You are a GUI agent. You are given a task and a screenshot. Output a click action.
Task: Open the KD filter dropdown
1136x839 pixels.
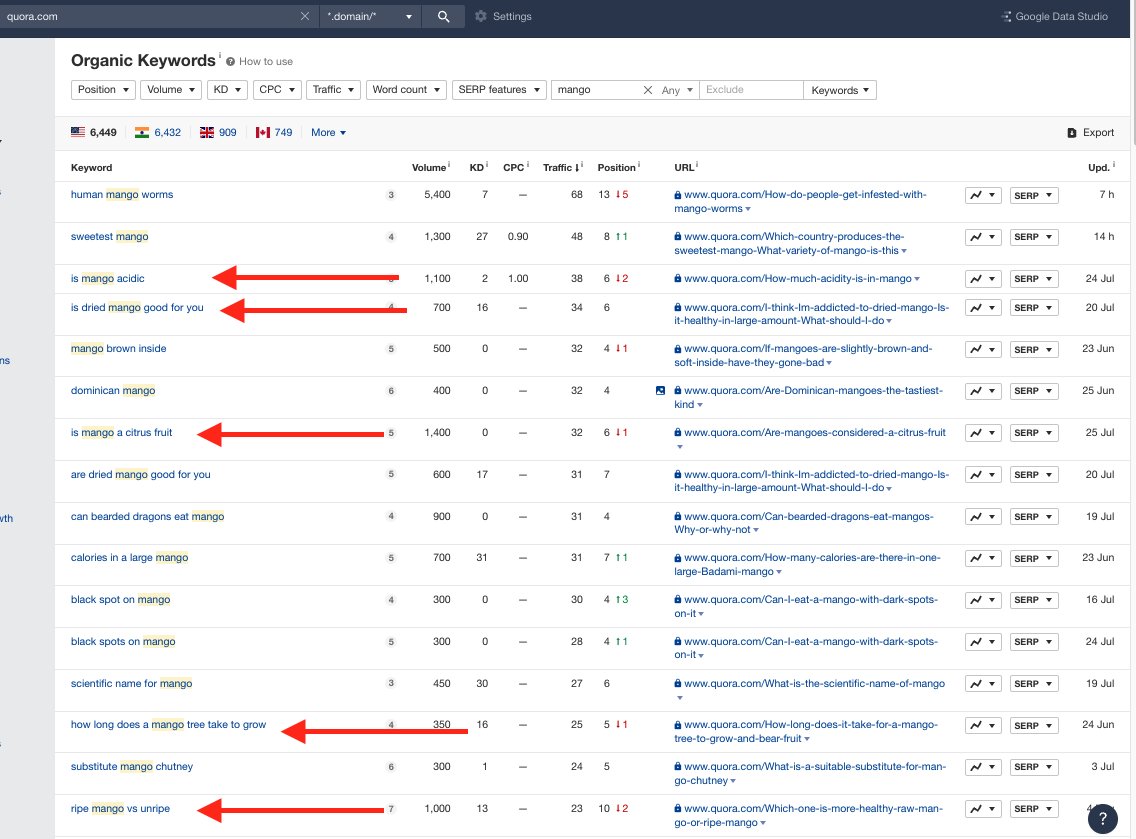pos(227,90)
